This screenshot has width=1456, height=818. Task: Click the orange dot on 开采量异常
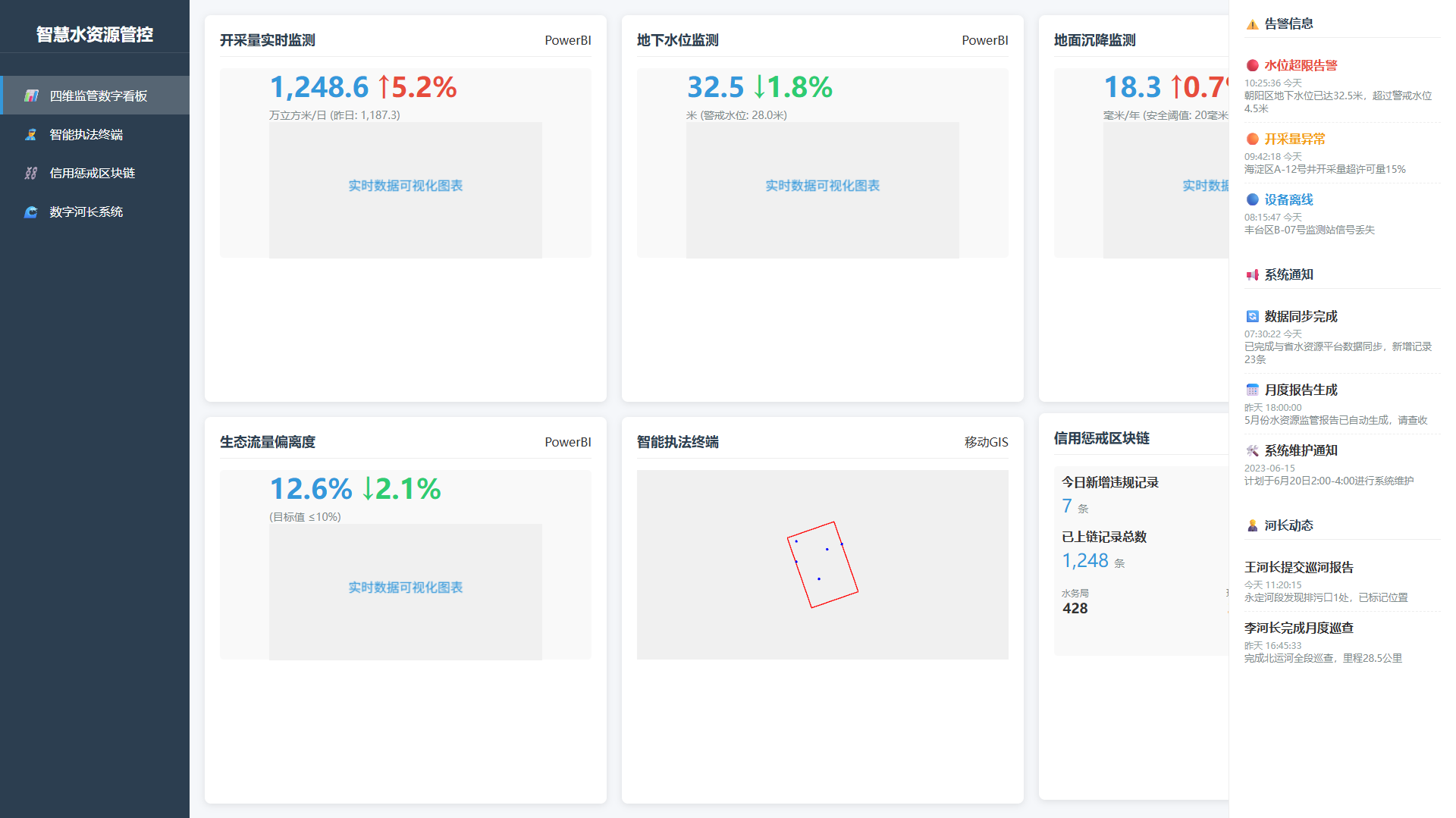click(1253, 139)
